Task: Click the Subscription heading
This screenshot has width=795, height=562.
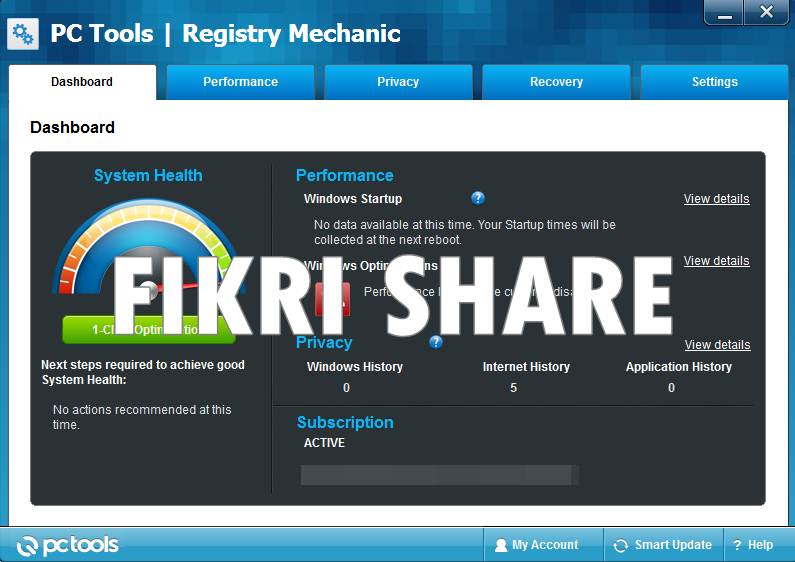Action: (345, 423)
